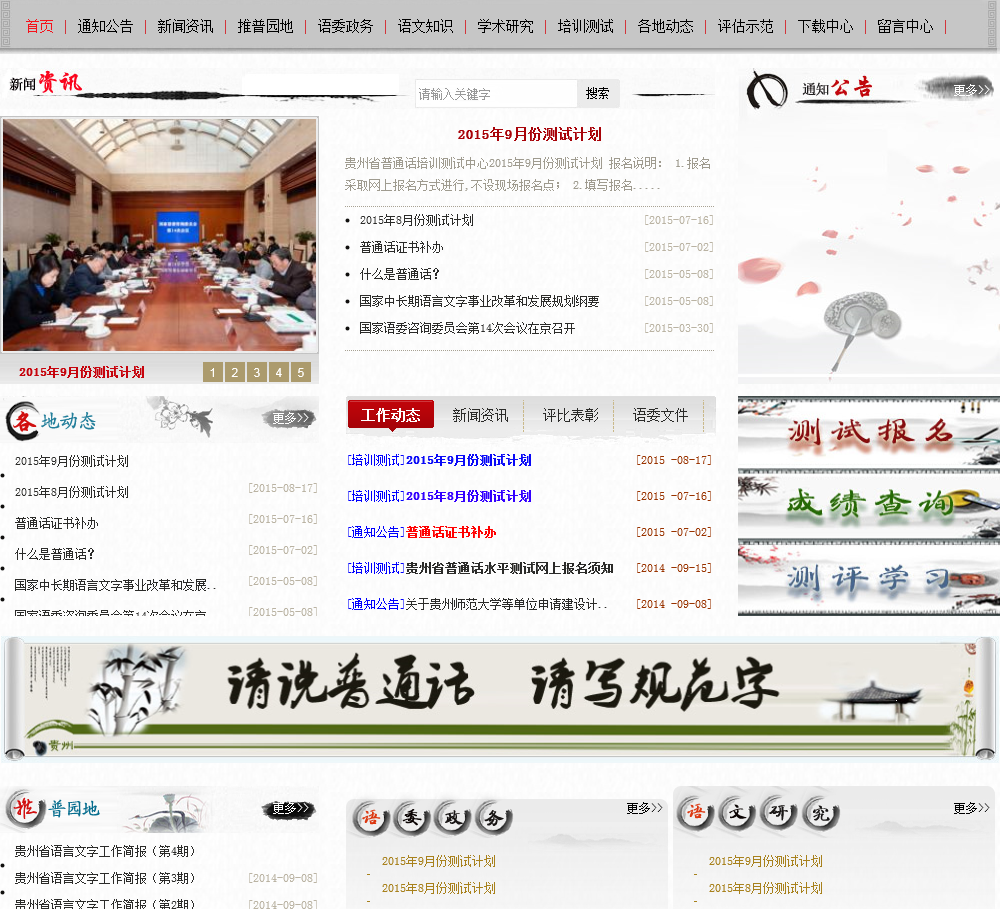
Task: Open the 更多 button in 推普园地 section
Action: (x=290, y=809)
